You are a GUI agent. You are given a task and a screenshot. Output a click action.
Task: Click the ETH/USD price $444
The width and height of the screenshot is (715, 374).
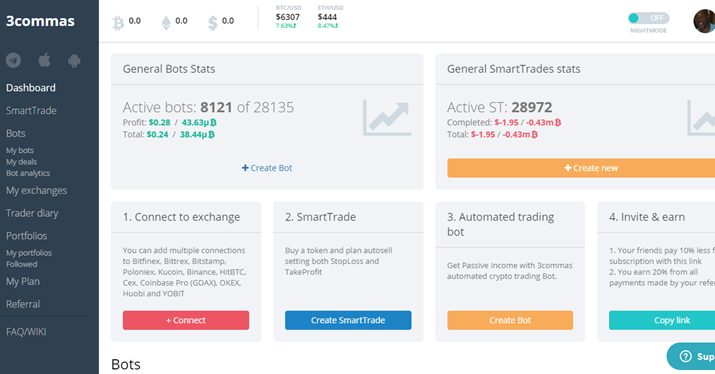[x=327, y=17]
